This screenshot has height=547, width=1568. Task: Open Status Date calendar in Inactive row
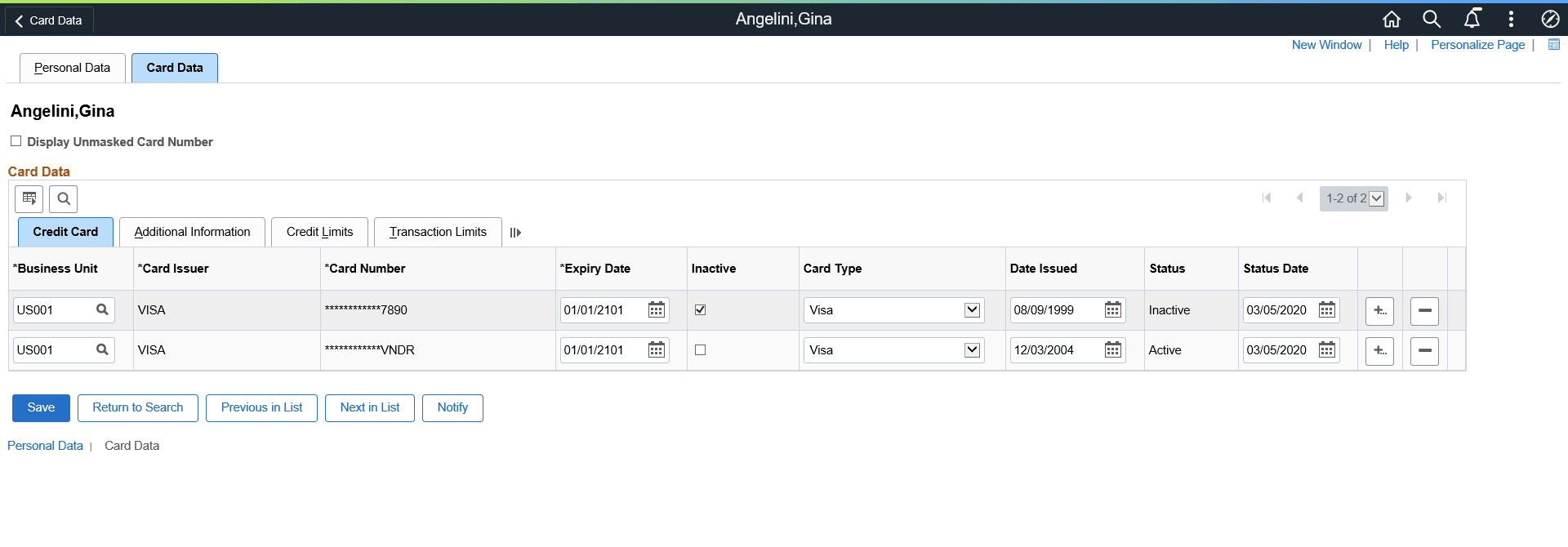tap(1327, 309)
